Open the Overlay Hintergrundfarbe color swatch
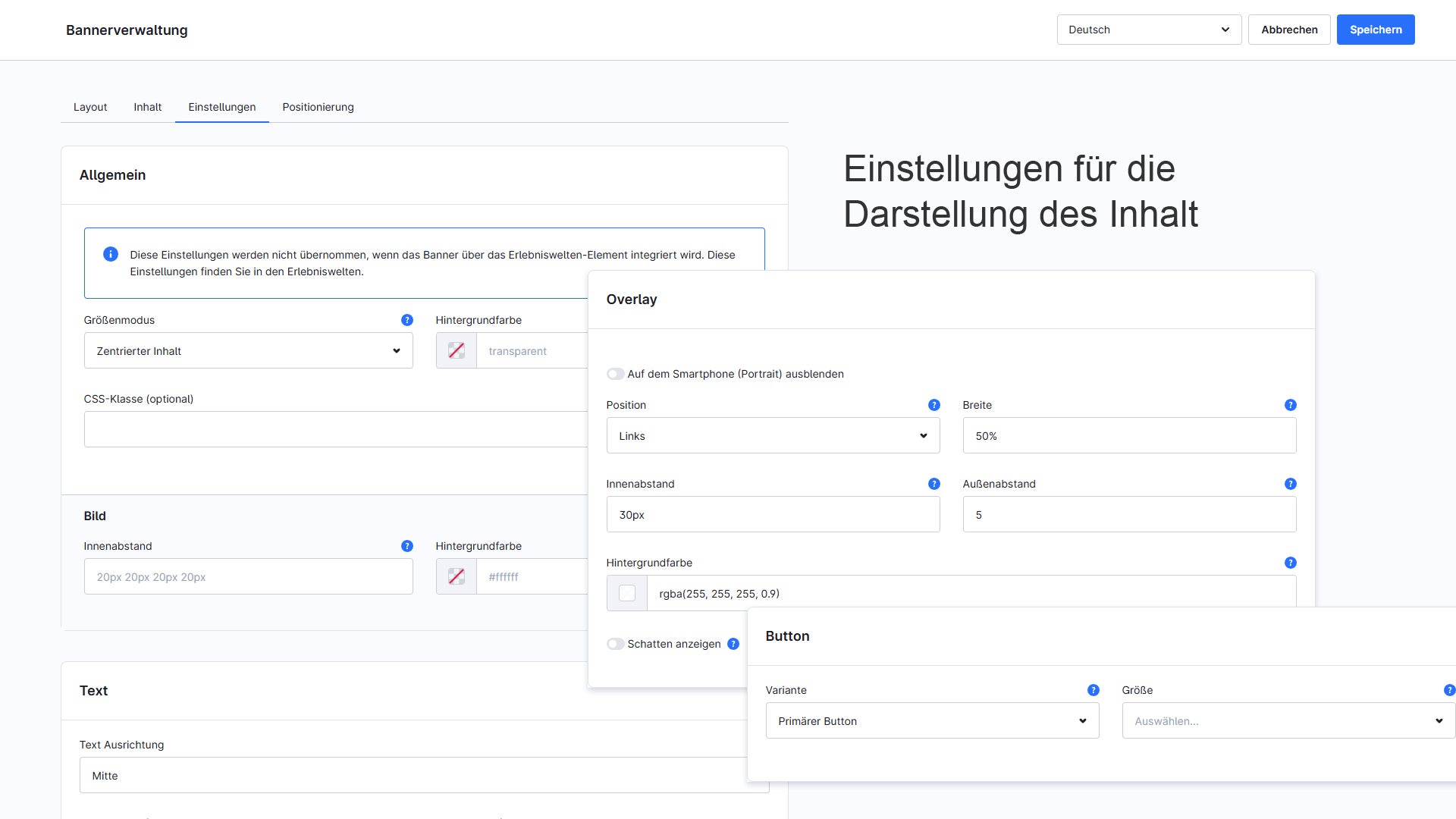 627,593
